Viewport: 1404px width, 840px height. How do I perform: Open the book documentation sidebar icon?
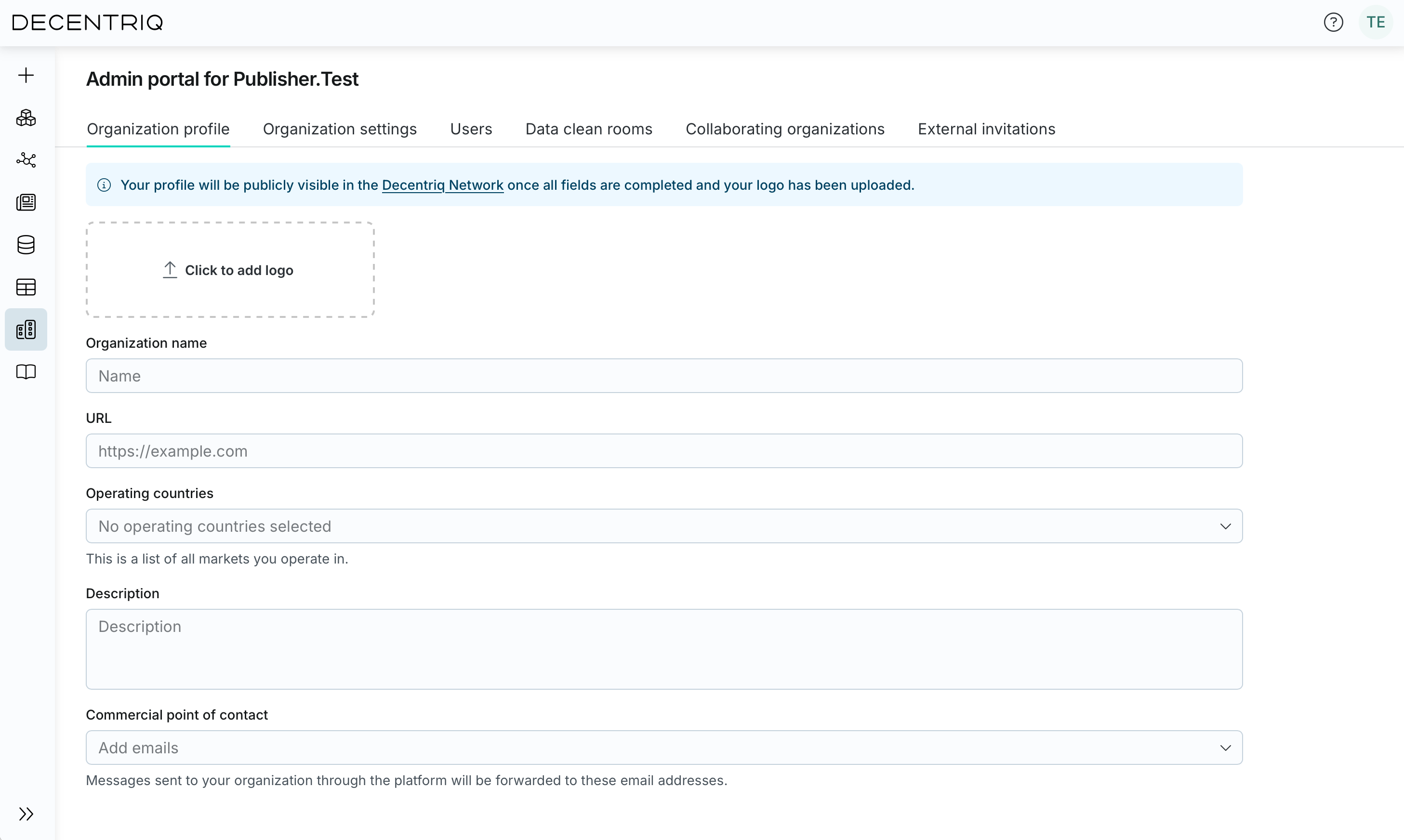click(26, 372)
